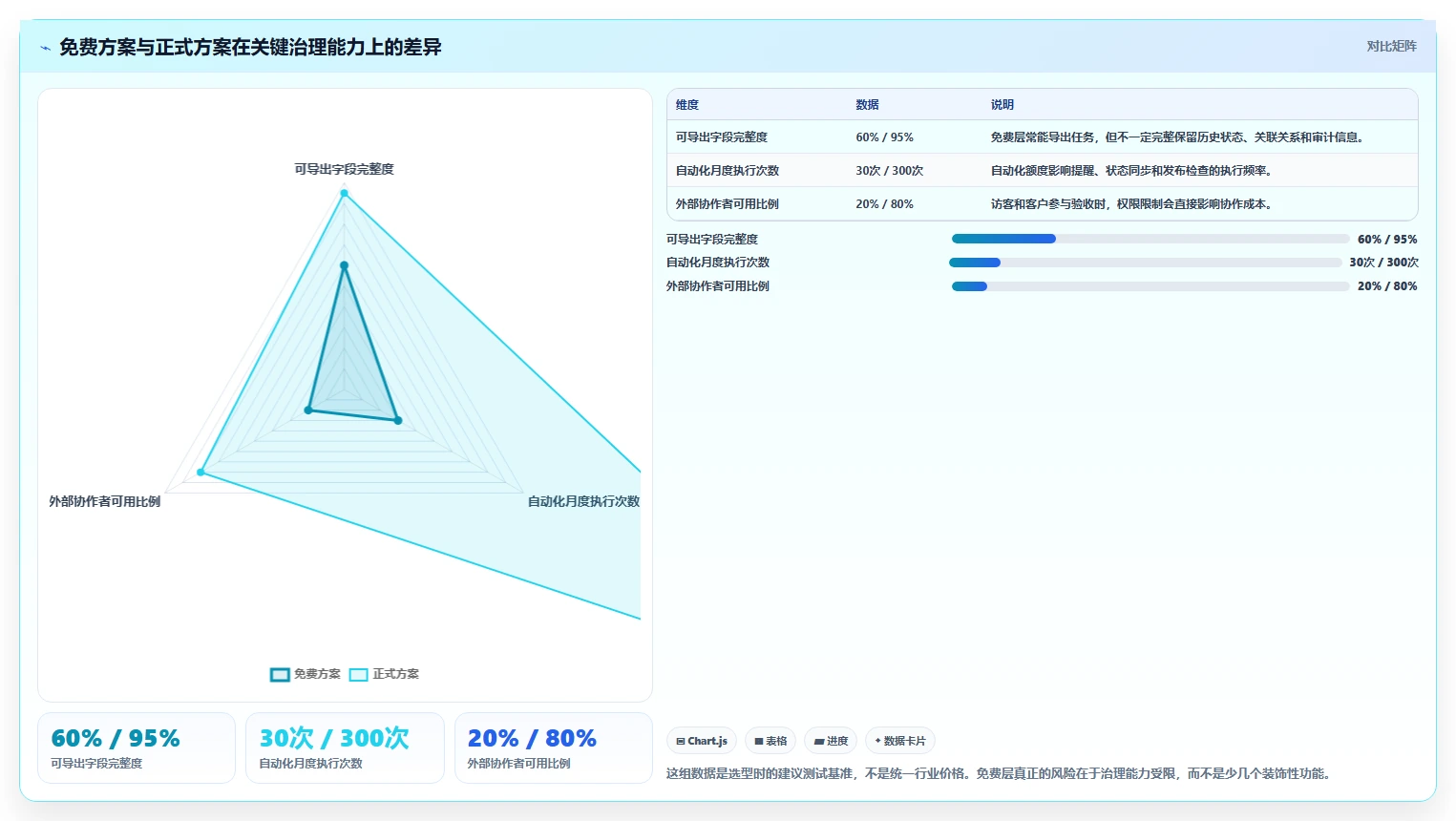Click the 外部协作者可用比例 progress bar
This screenshot has height=821, width=1456.
click(x=1150, y=286)
